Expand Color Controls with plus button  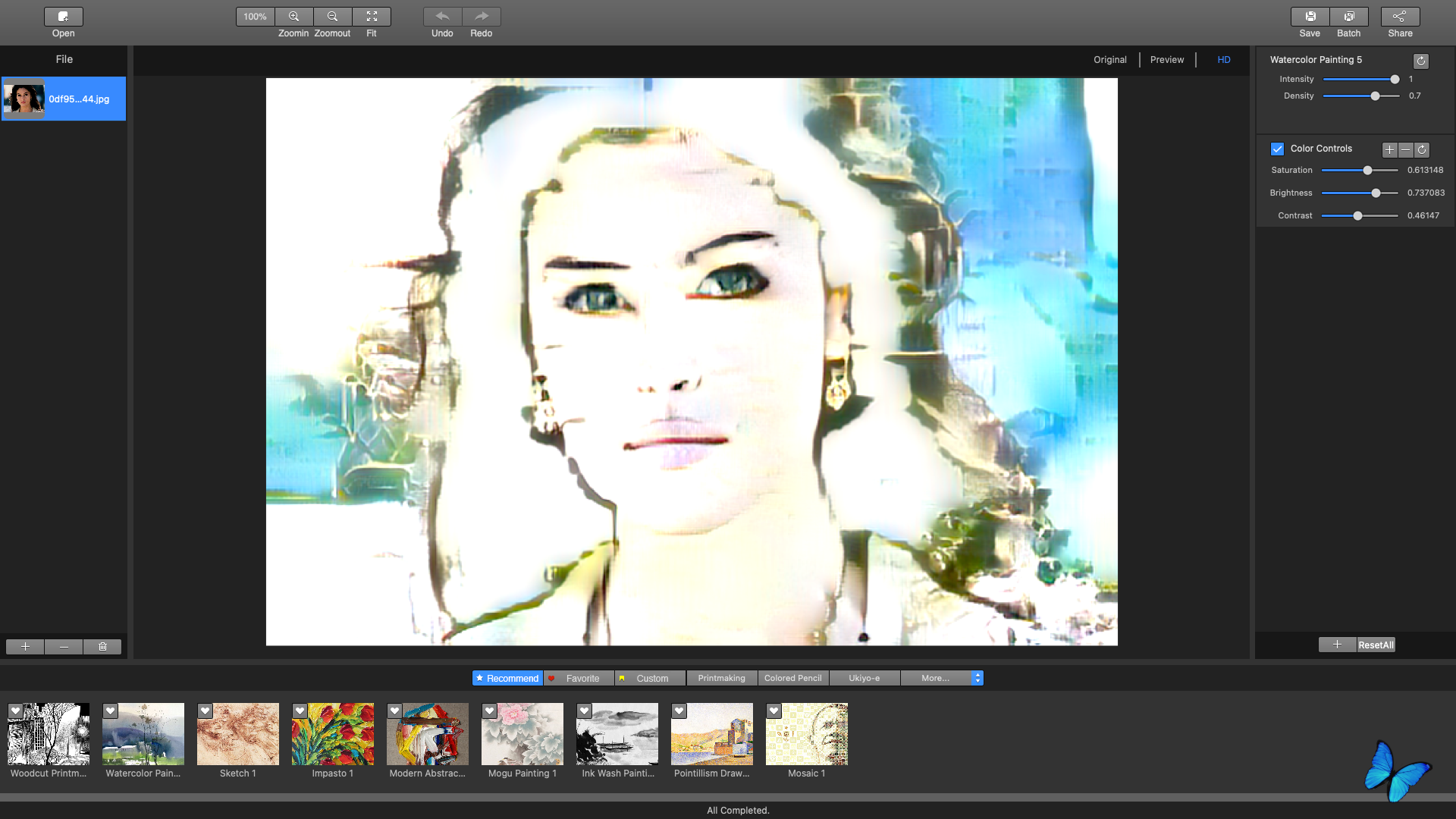point(1389,150)
